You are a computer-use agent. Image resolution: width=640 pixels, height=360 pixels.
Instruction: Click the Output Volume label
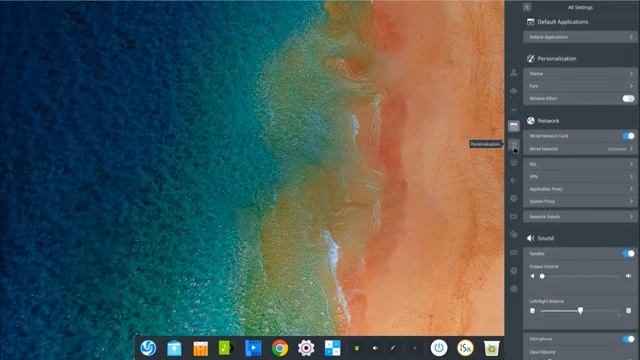[x=544, y=267]
